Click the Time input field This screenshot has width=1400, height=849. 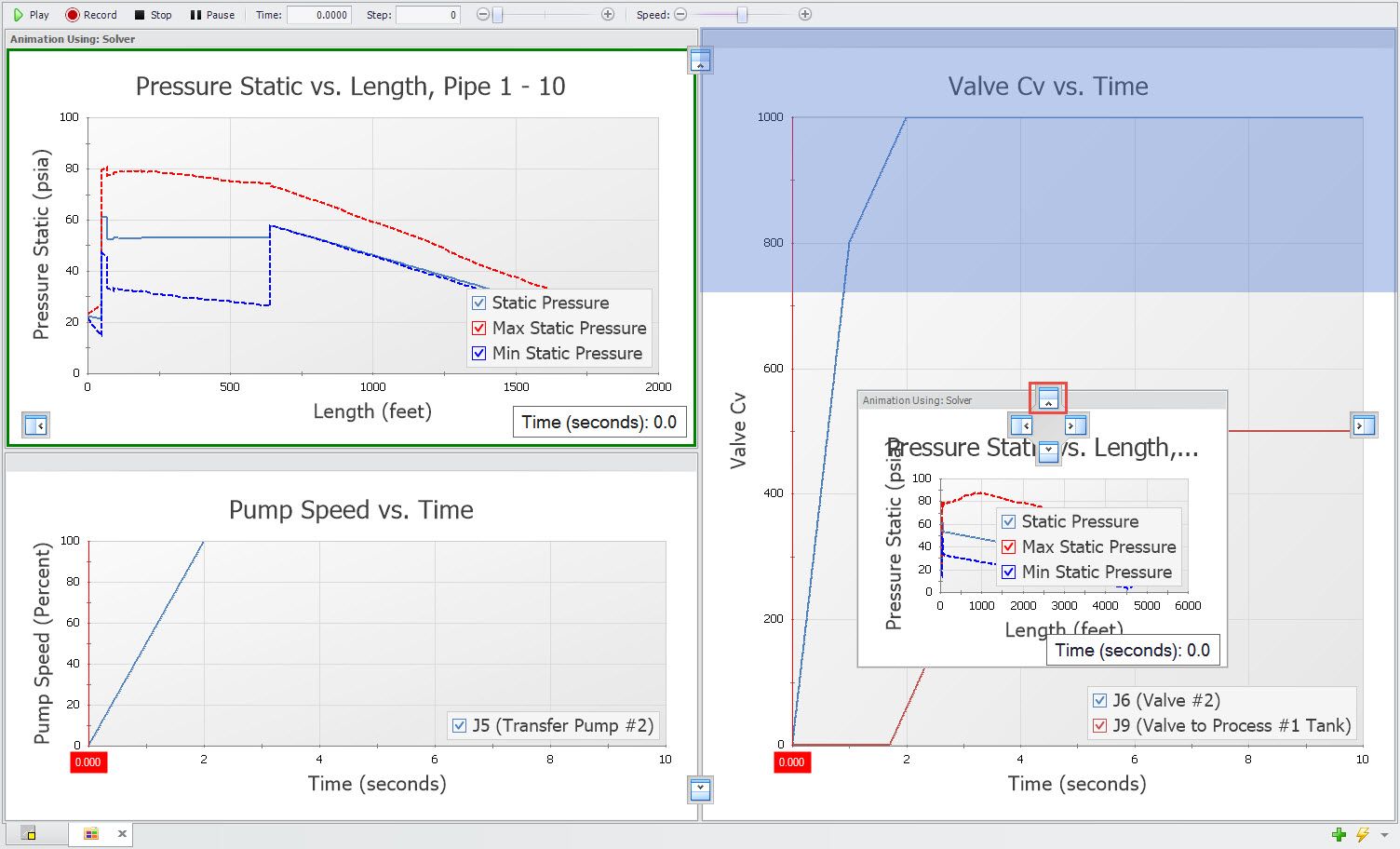click(x=318, y=15)
